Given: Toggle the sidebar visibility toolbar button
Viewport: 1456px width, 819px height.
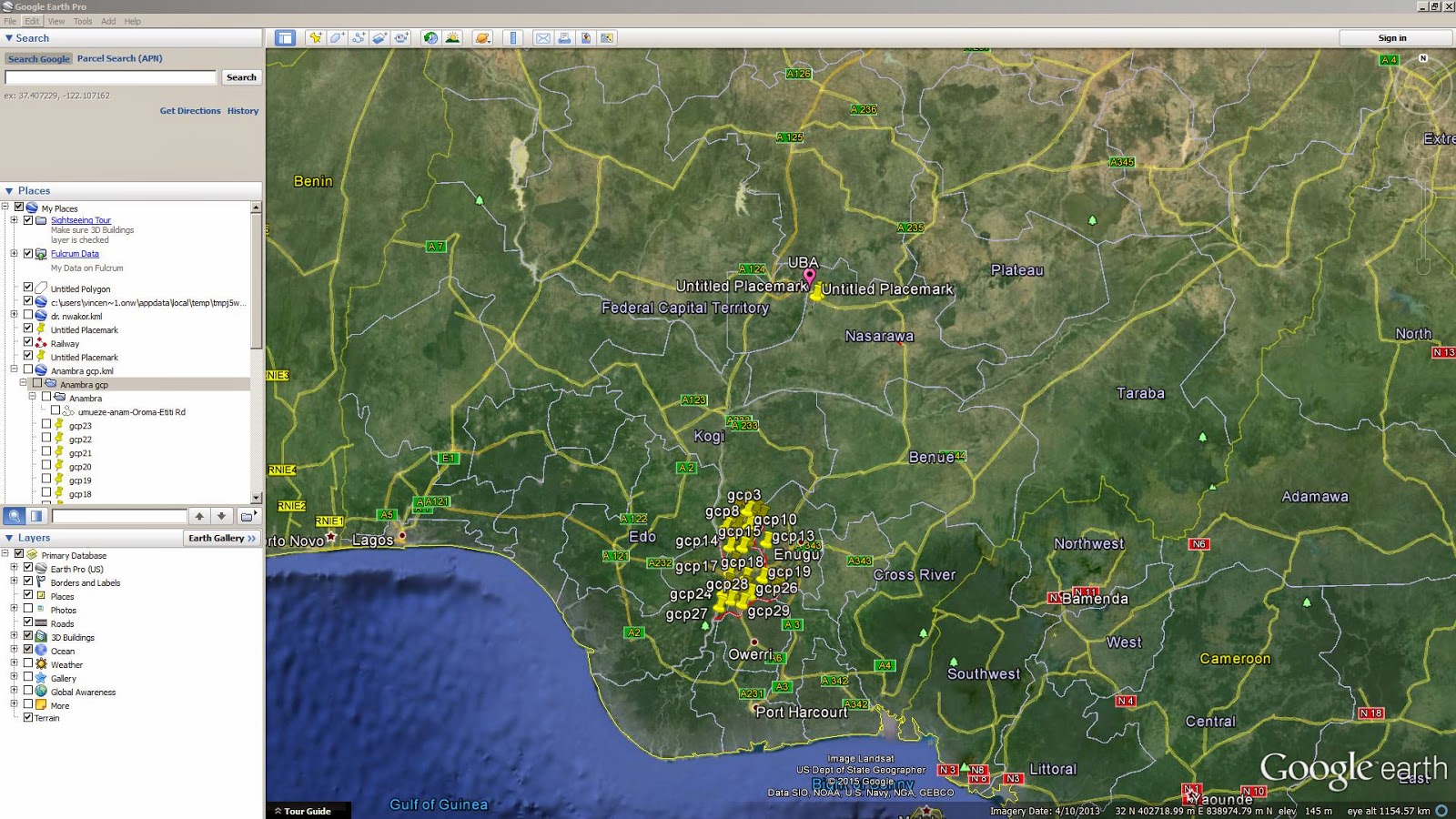Looking at the screenshot, I should [x=286, y=38].
